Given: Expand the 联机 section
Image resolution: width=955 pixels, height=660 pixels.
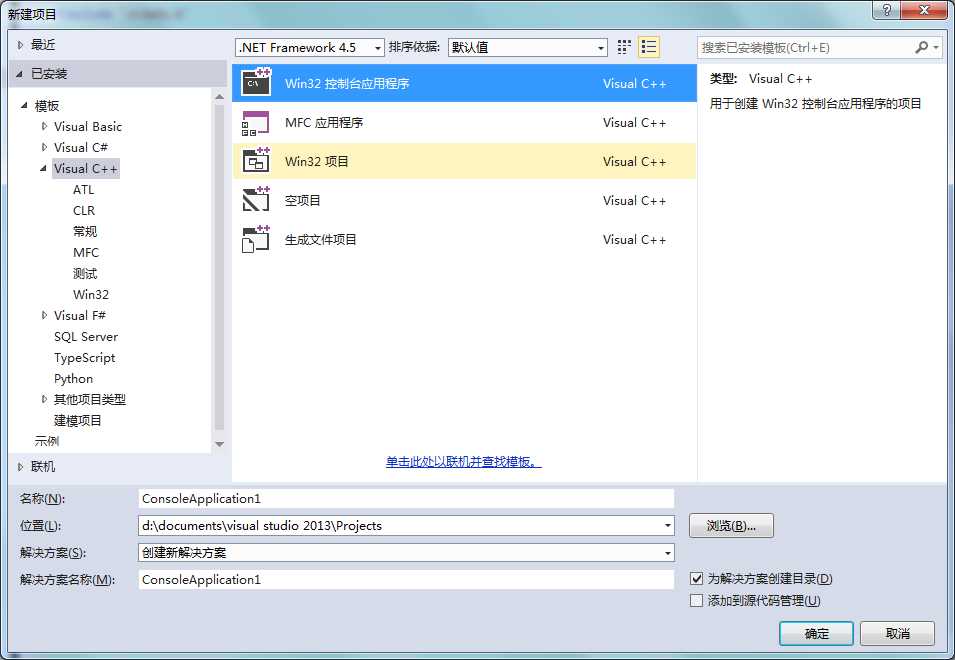Looking at the screenshot, I should pyautogui.click(x=20, y=467).
